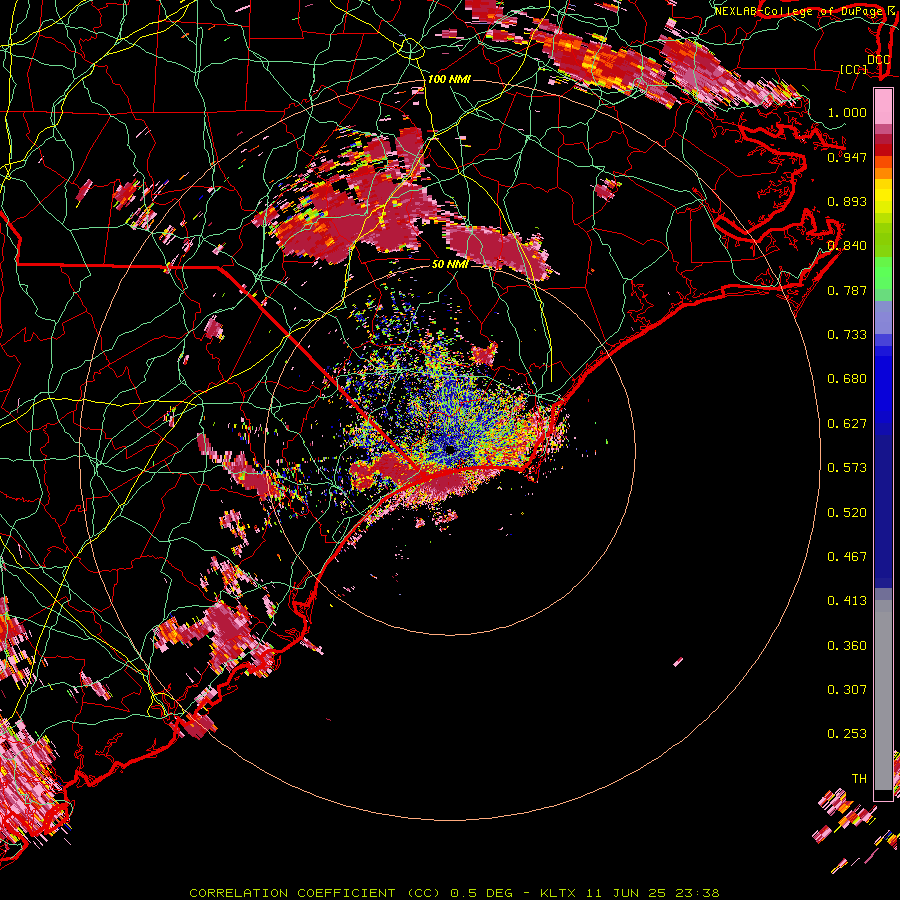Click the 0.307 scale value

point(847,690)
